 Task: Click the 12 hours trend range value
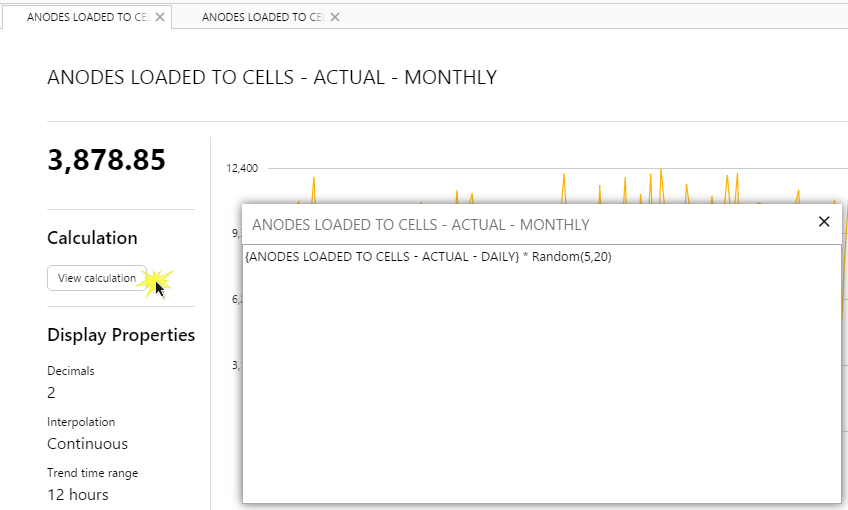click(x=78, y=495)
